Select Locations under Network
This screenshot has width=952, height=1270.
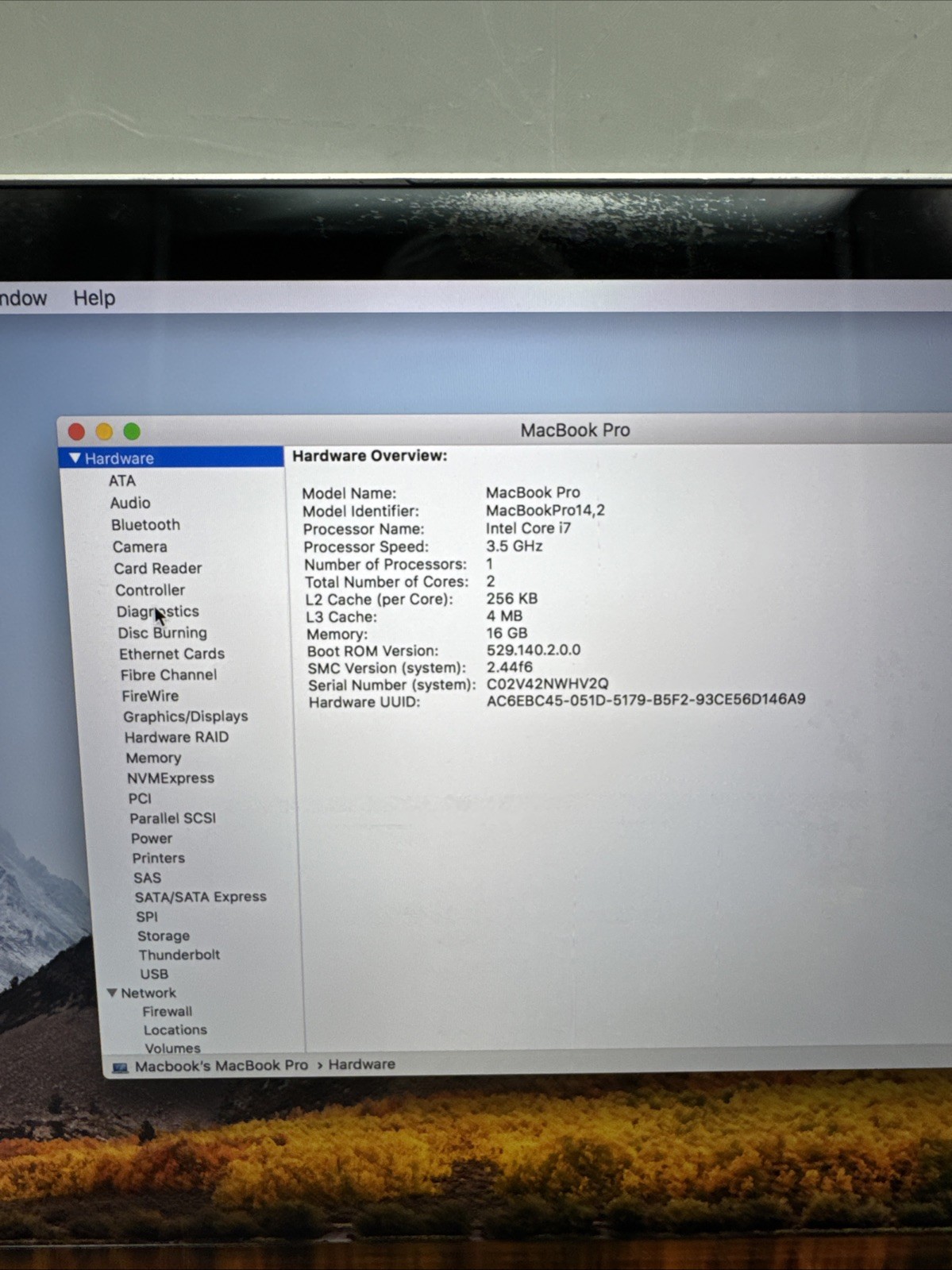click(175, 1029)
